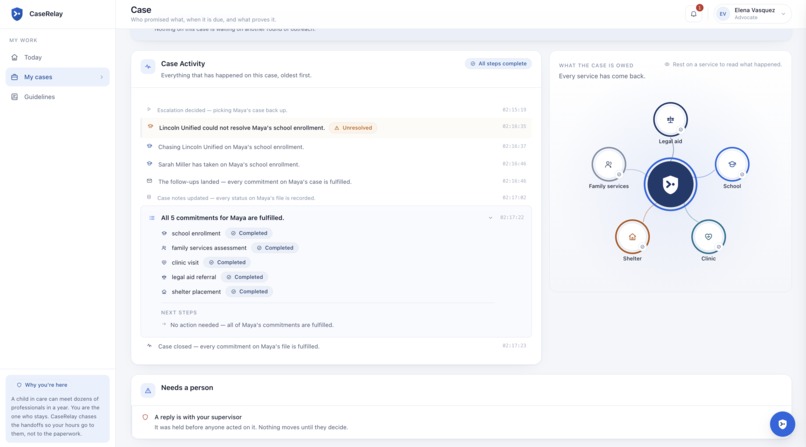Click clinic visit Completed badge
The width and height of the screenshot is (806, 447).
pyautogui.click(x=227, y=263)
